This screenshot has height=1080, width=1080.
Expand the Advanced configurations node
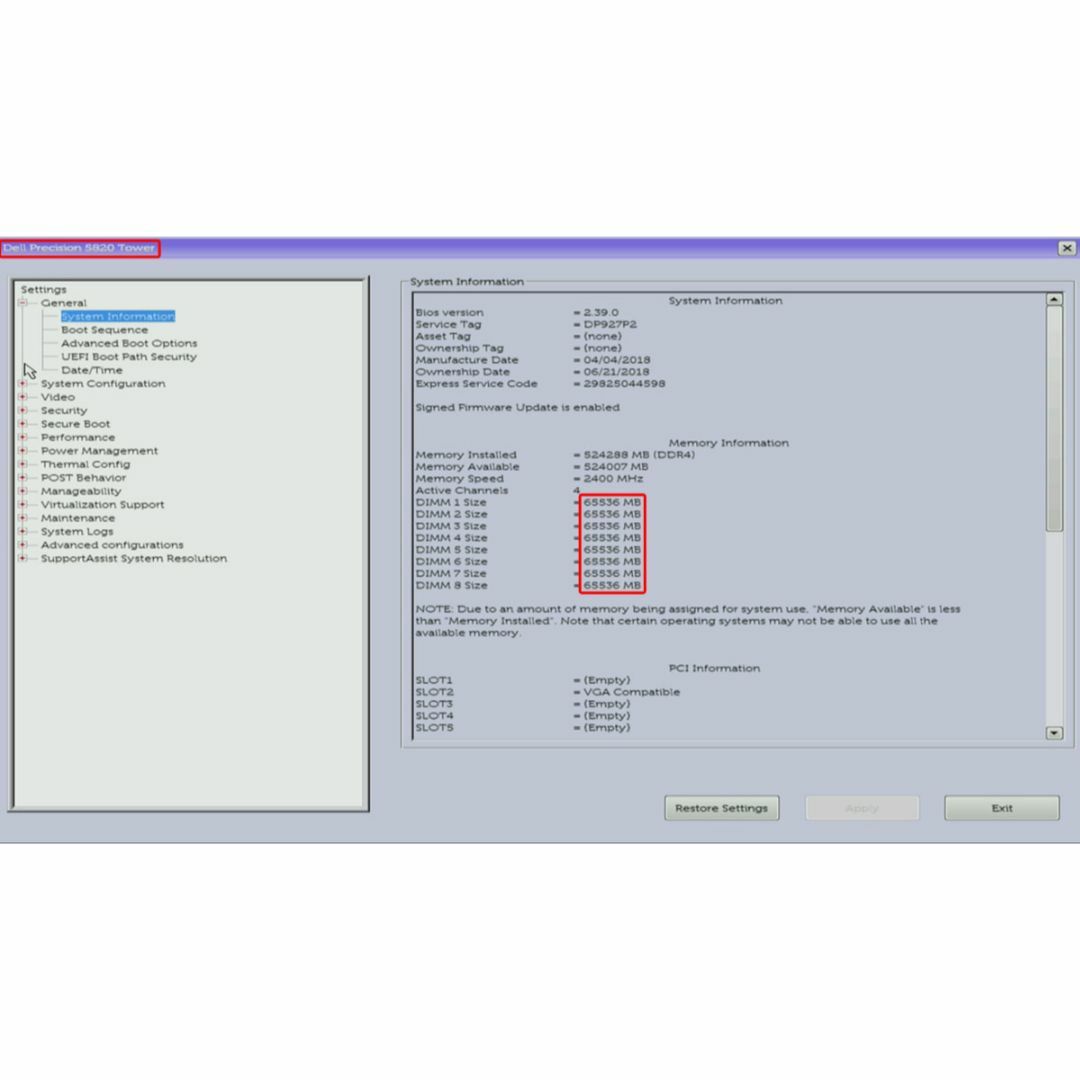point(23,545)
